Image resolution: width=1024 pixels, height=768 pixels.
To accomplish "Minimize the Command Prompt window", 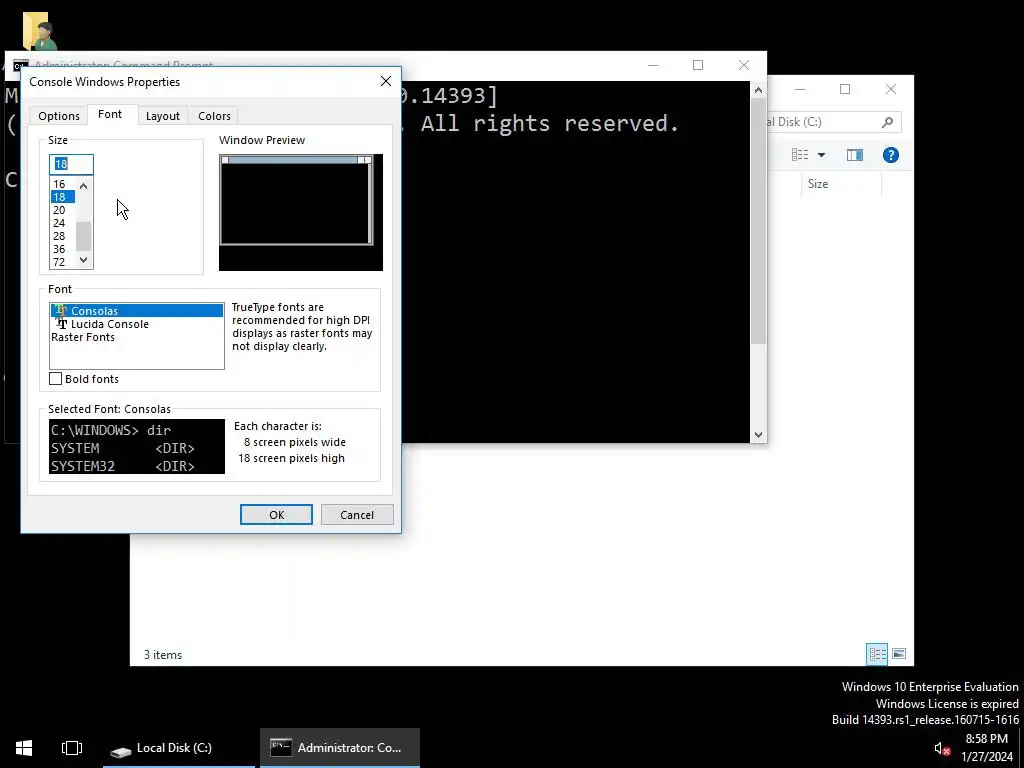I will [652, 65].
